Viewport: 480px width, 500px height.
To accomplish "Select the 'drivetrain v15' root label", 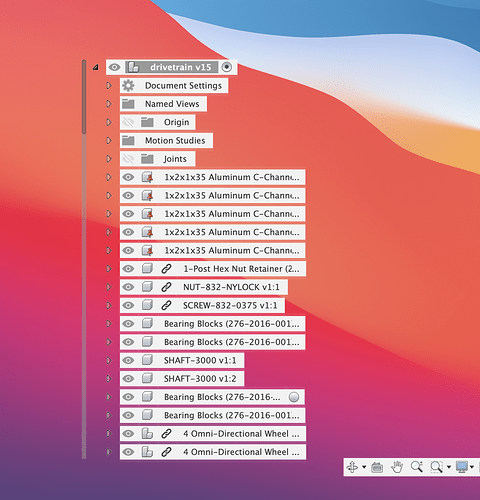I will 181,67.
